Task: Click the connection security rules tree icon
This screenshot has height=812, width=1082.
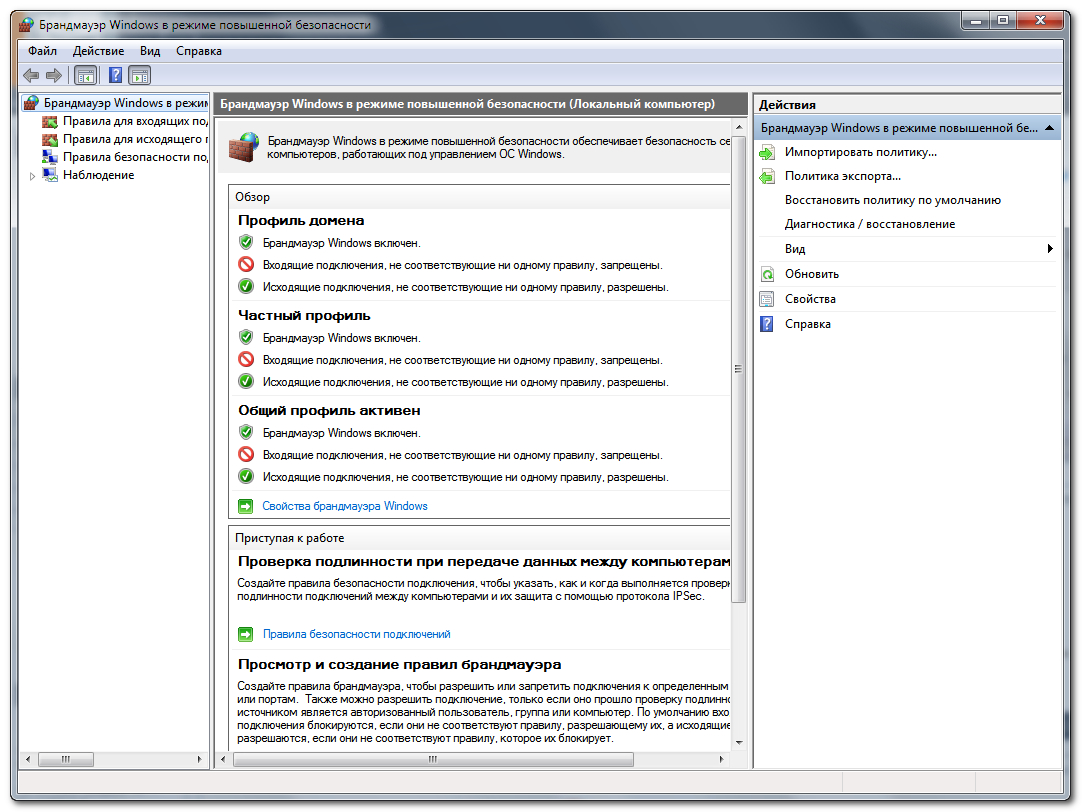Action: tap(50, 157)
